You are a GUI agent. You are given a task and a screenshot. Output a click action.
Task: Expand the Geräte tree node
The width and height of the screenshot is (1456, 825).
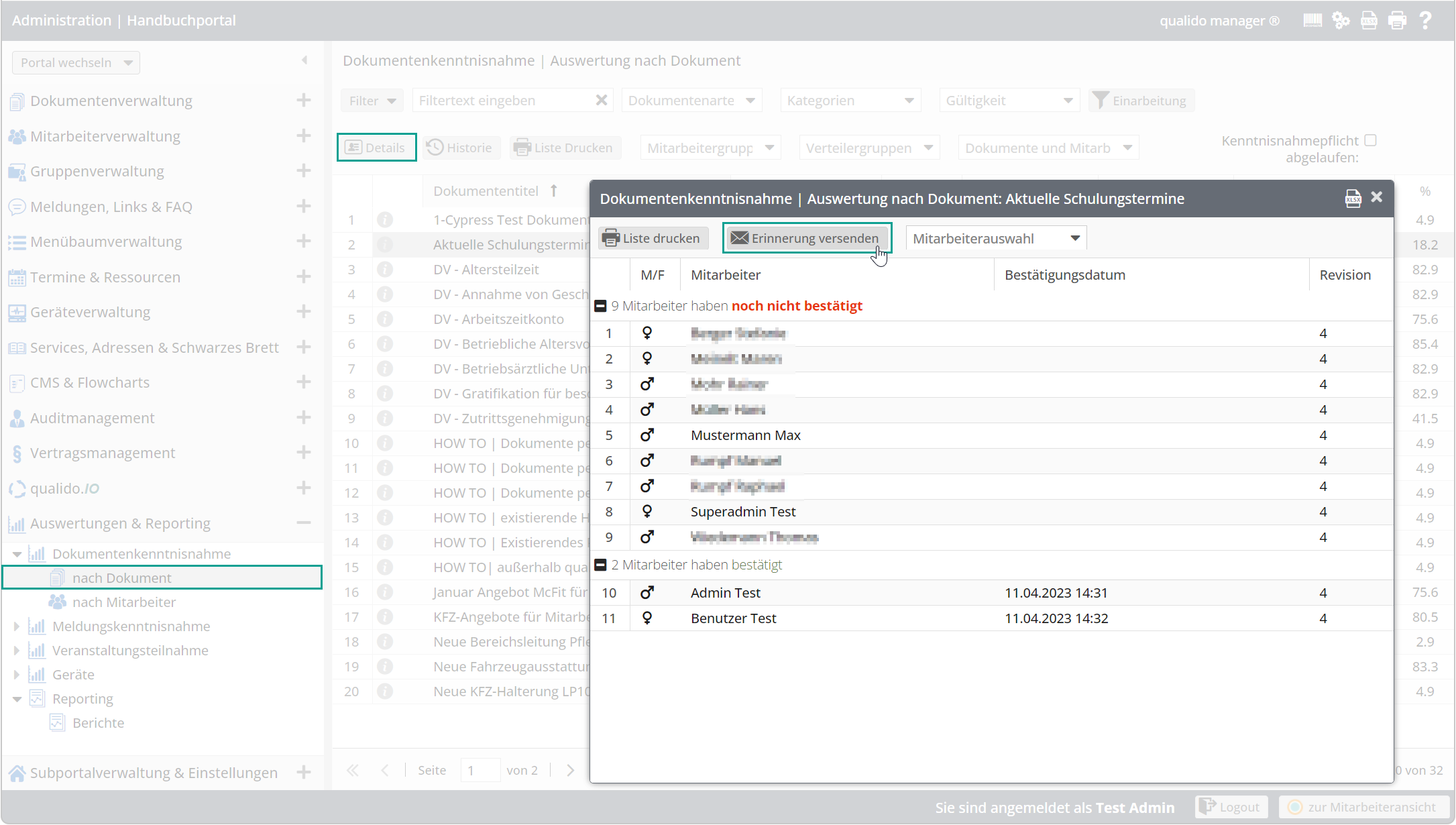point(17,675)
